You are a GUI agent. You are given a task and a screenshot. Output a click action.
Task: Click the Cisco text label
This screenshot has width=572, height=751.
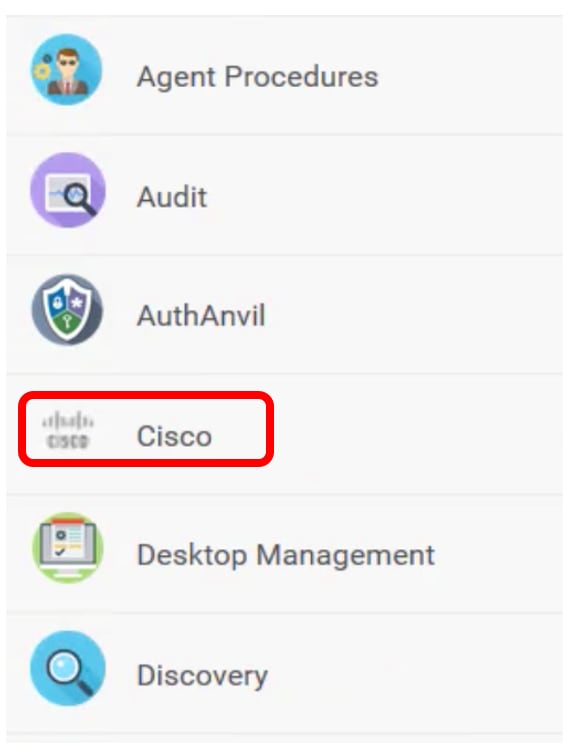pos(174,436)
